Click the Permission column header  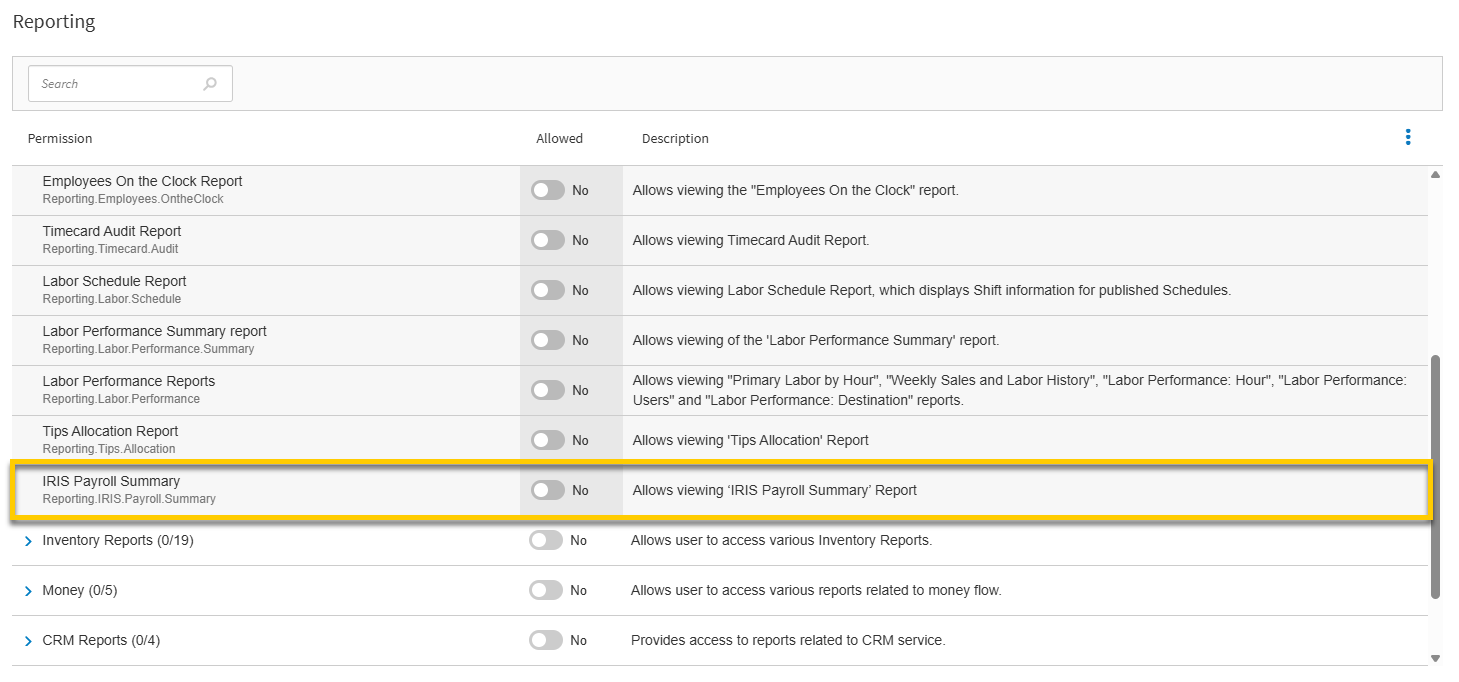pos(59,139)
